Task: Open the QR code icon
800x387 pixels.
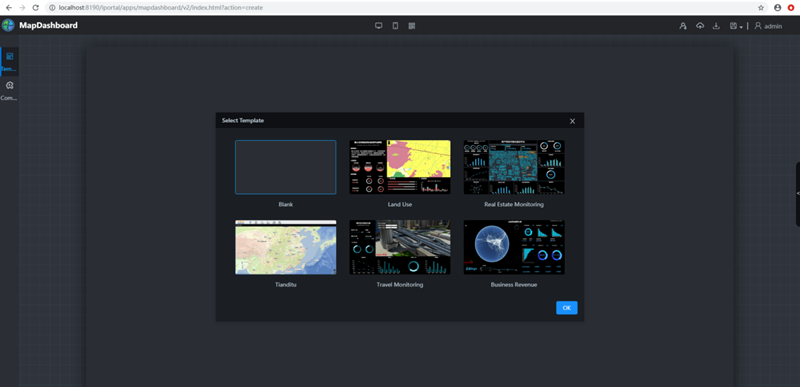Action: pos(412,26)
